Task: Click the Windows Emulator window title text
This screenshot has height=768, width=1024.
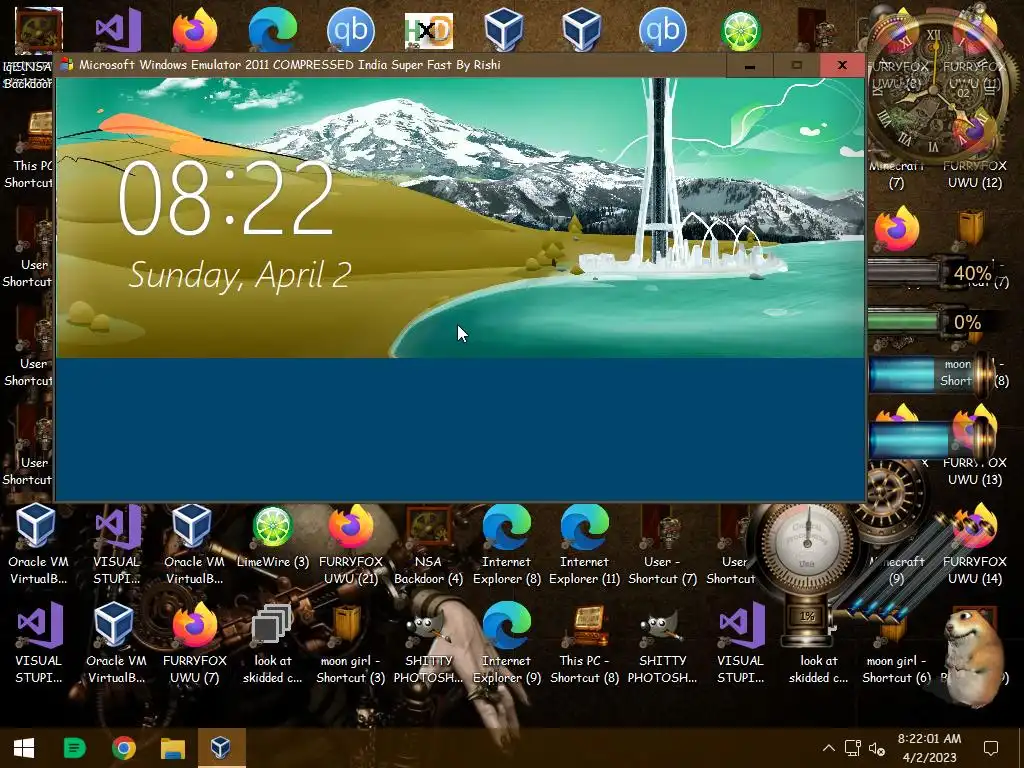Action: 289,65
